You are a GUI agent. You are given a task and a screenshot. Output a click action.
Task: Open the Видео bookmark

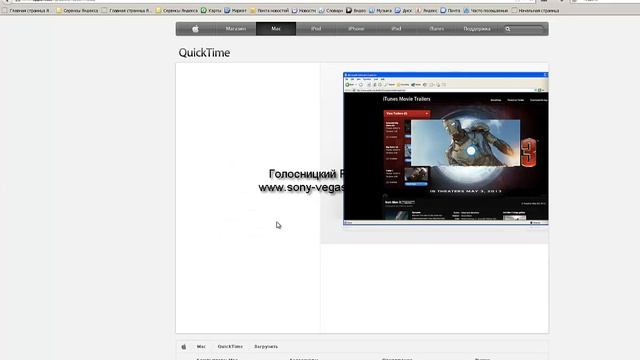point(356,10)
